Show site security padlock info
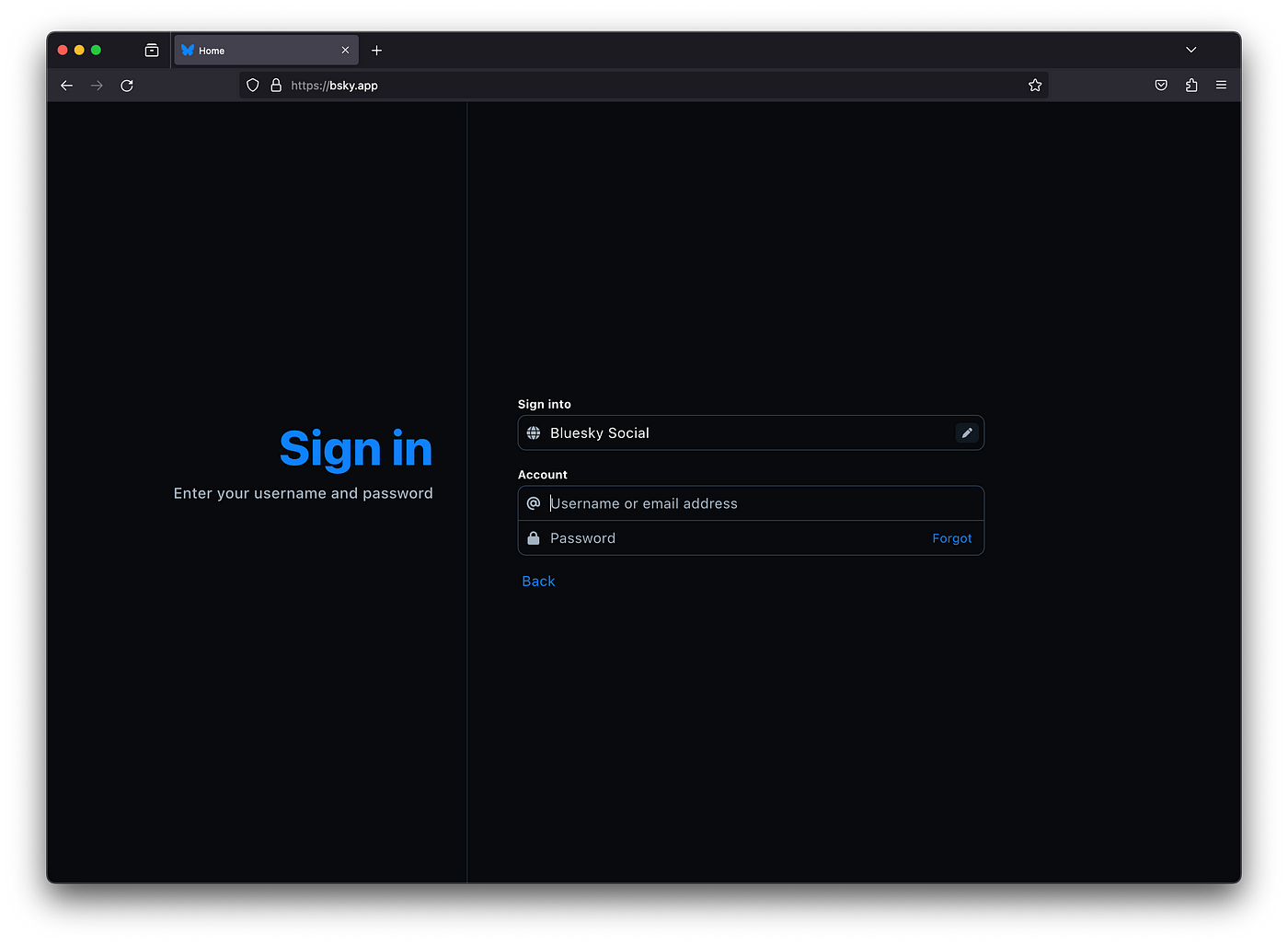Image resolution: width=1288 pixels, height=945 pixels. pos(276,86)
